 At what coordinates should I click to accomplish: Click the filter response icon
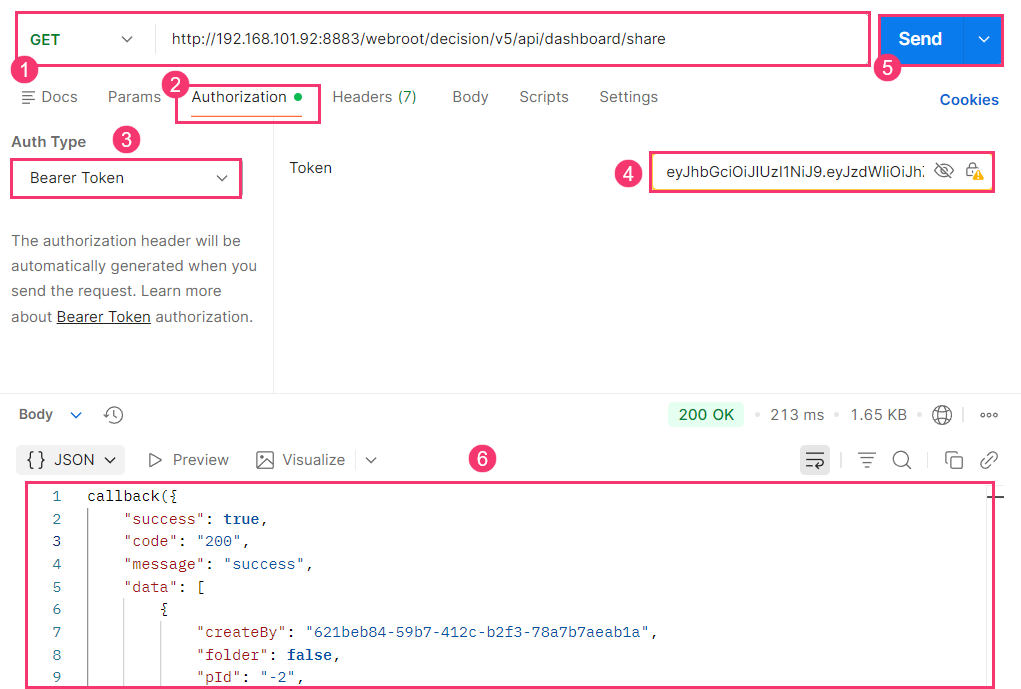tap(867, 460)
